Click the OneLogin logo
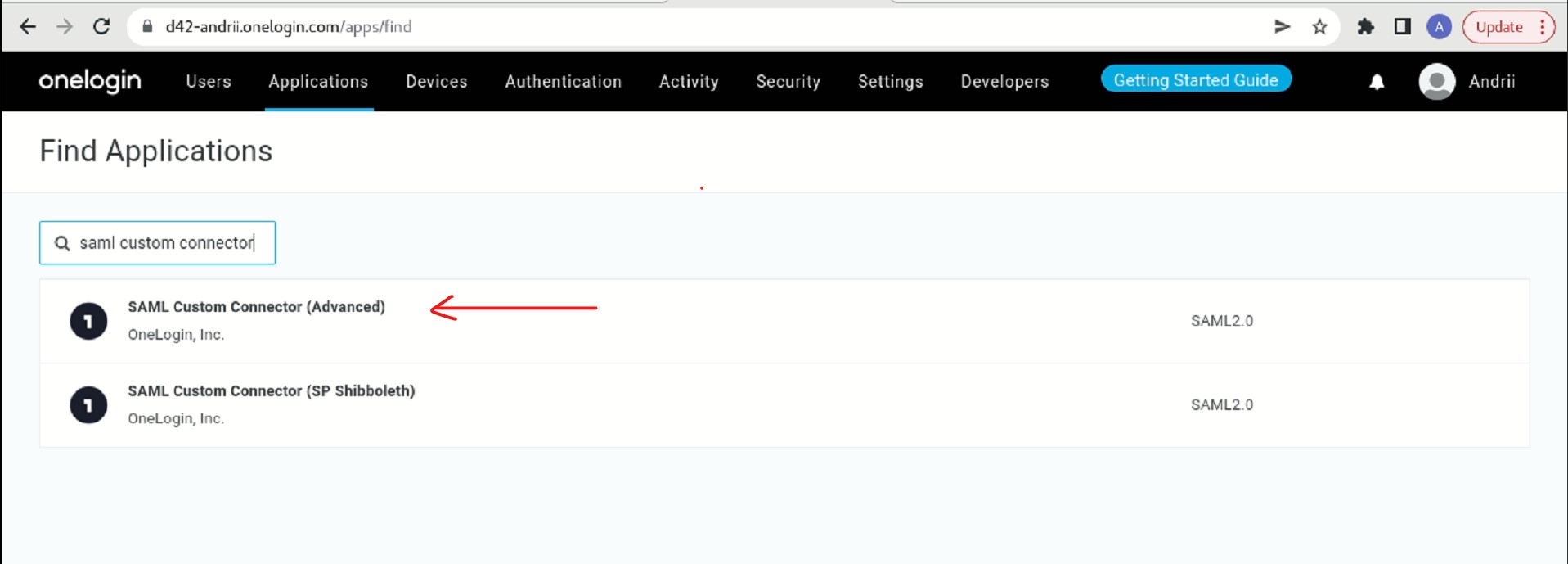This screenshot has width=1568, height=564. (x=90, y=81)
